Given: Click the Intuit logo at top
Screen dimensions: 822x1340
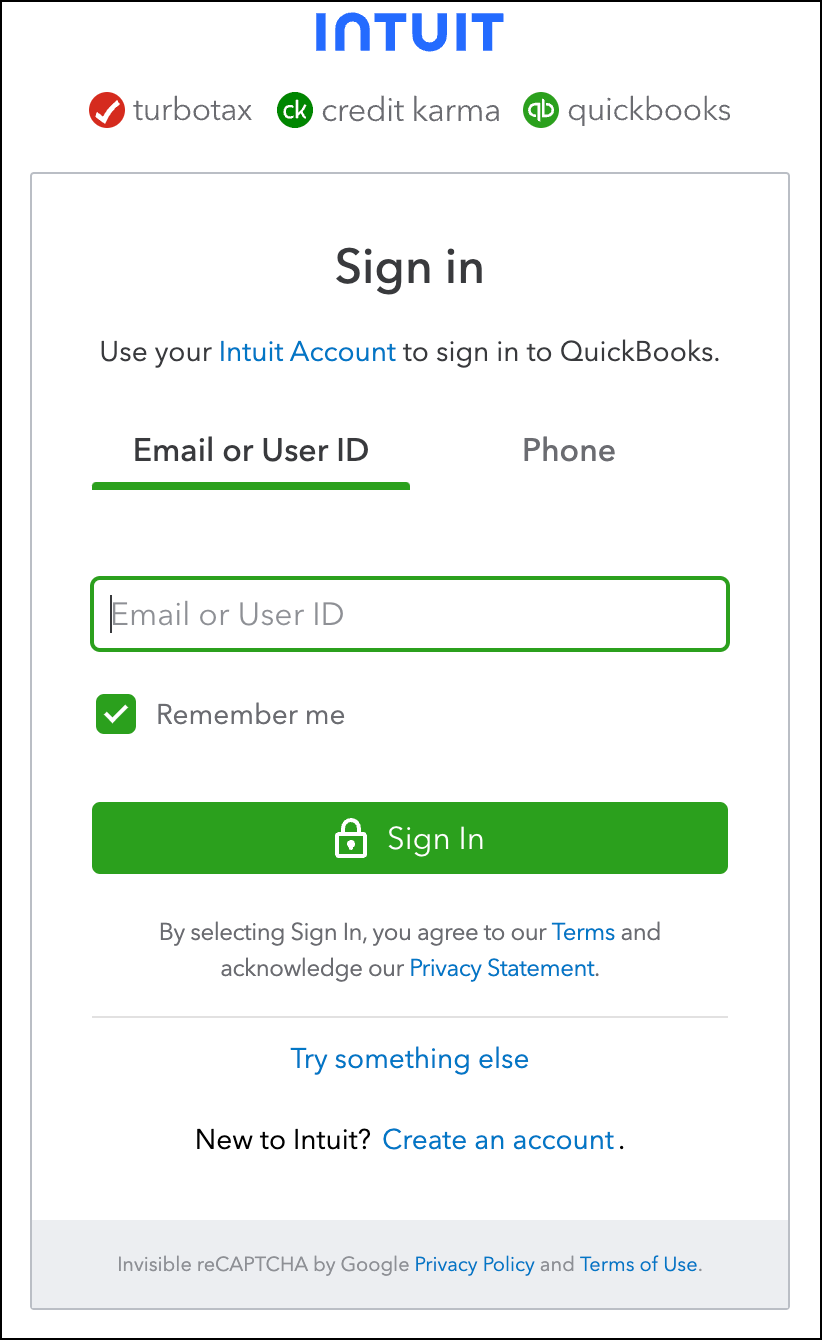Looking at the screenshot, I should pyautogui.click(x=410, y=32).
